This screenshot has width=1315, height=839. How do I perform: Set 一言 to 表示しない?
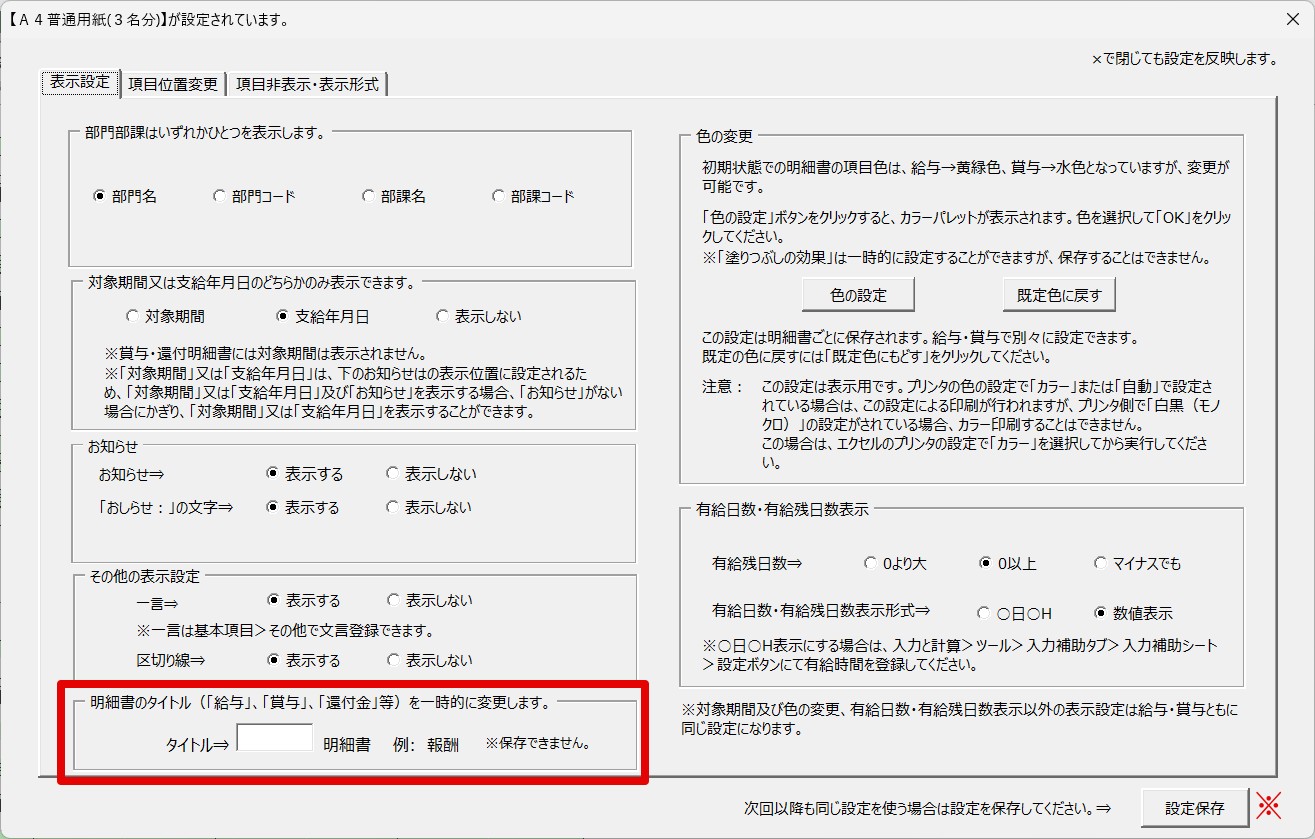[x=394, y=601]
